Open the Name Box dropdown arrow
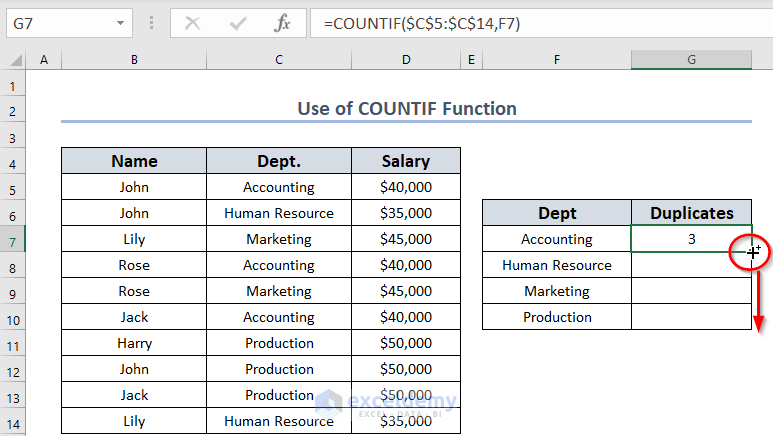The width and height of the screenshot is (773, 436). pos(121,22)
